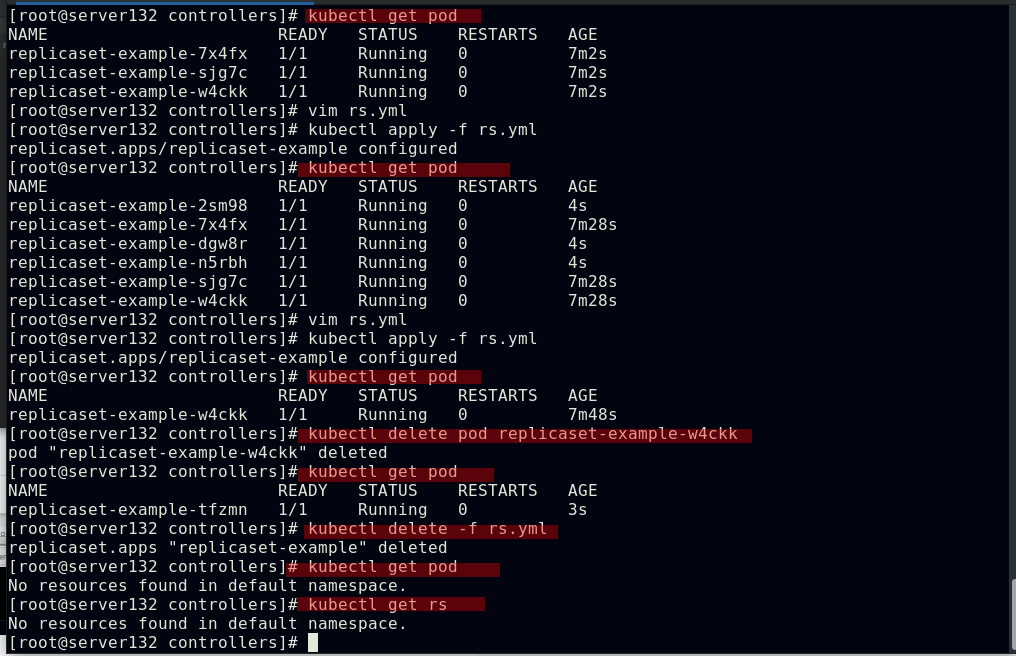
Task: Click the 'replicaset.apps "replicaset-example" deleted' message
Action: [227, 548]
